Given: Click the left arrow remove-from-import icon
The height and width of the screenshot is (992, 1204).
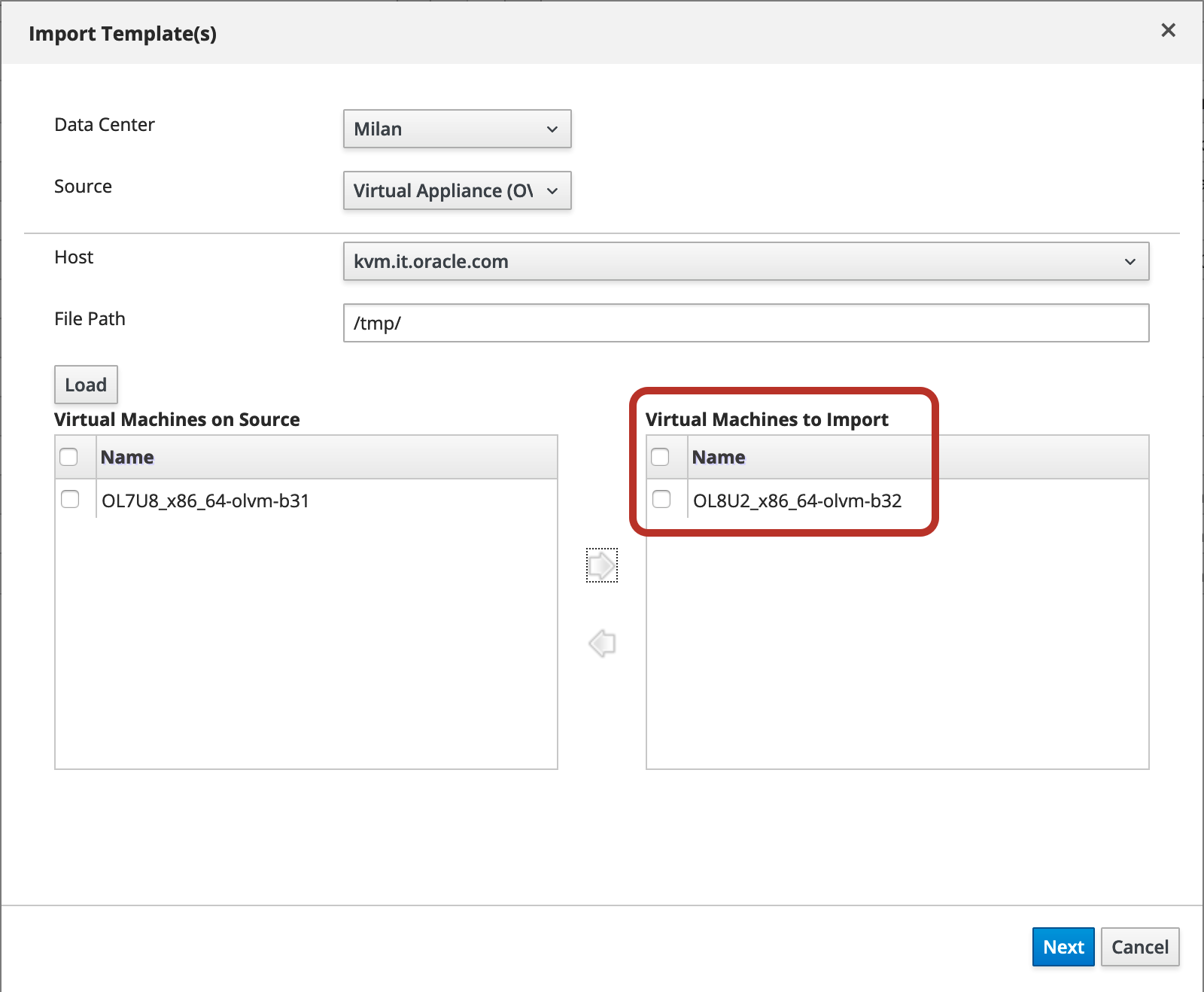Looking at the screenshot, I should click(x=602, y=644).
